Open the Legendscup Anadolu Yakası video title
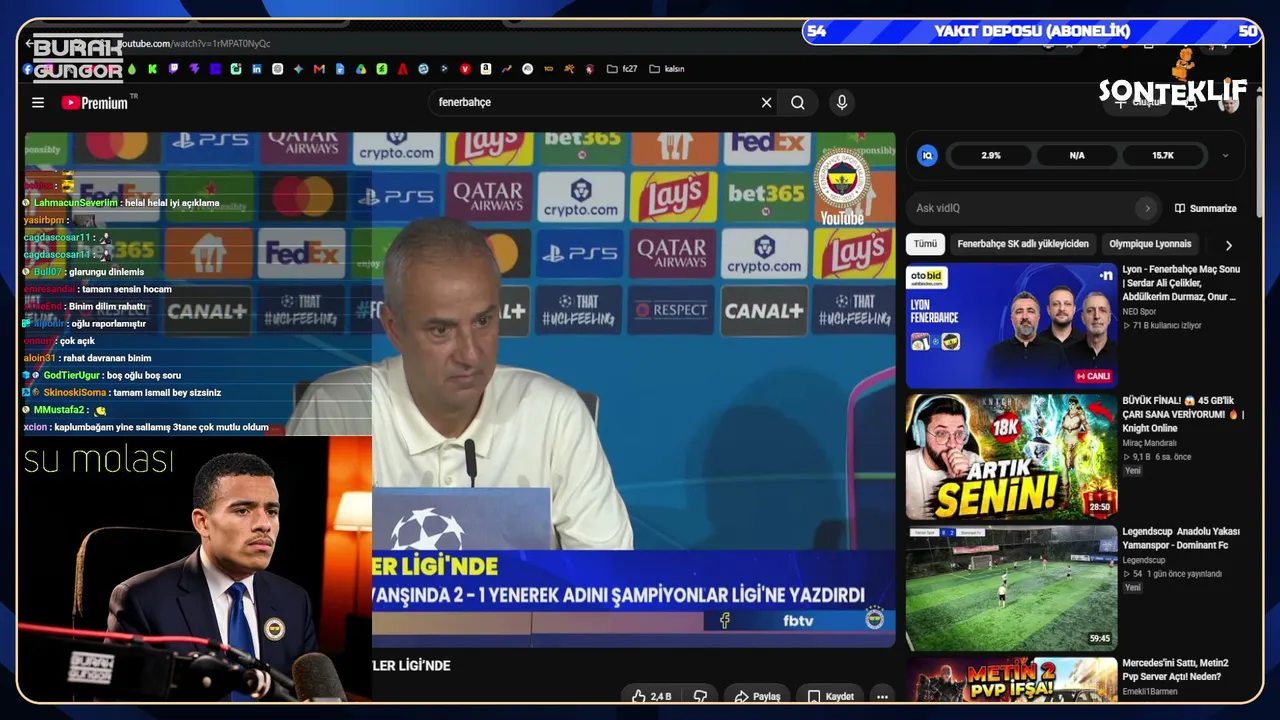Screen dimensions: 1280x720 [x=1181, y=538]
